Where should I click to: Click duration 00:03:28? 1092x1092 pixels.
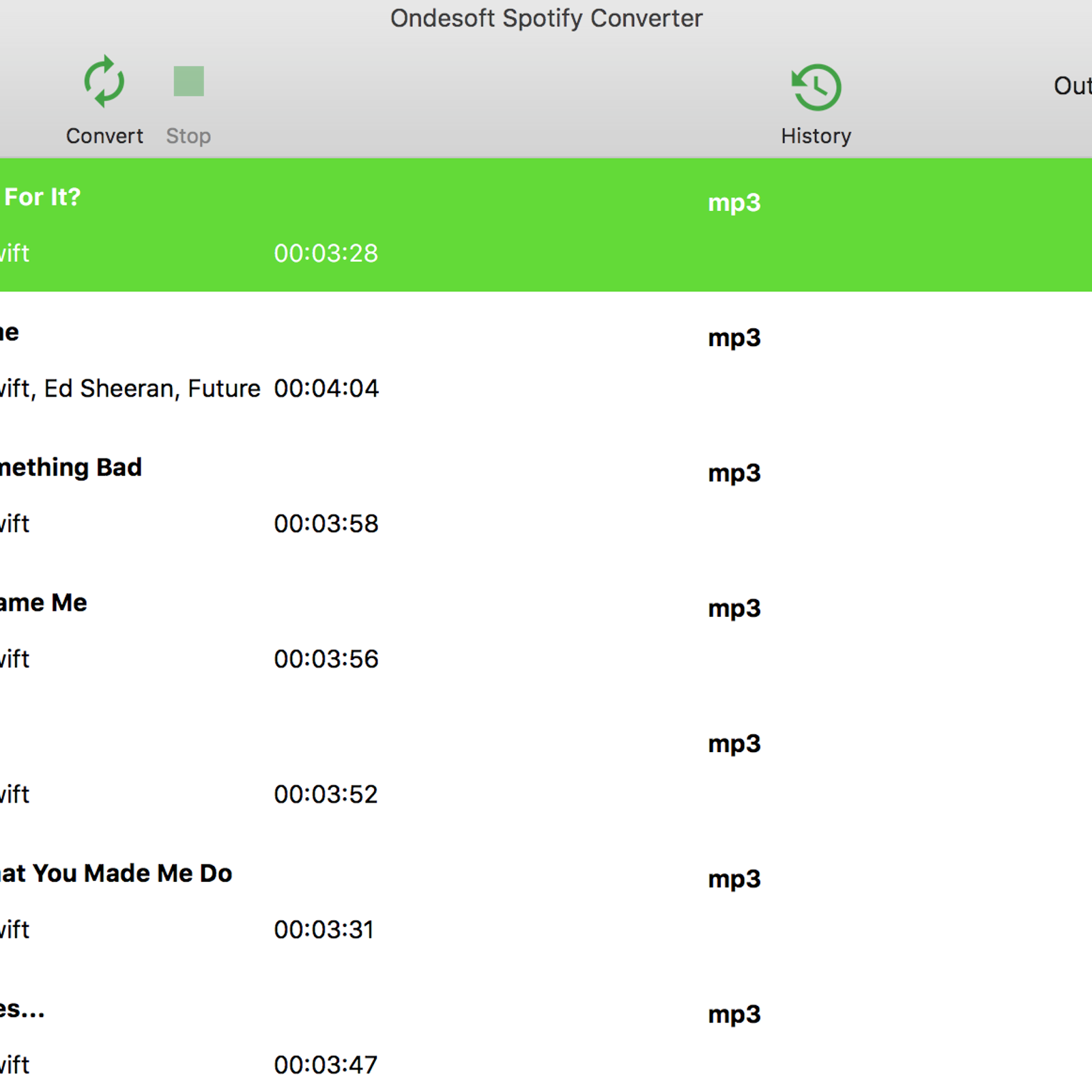(x=326, y=253)
